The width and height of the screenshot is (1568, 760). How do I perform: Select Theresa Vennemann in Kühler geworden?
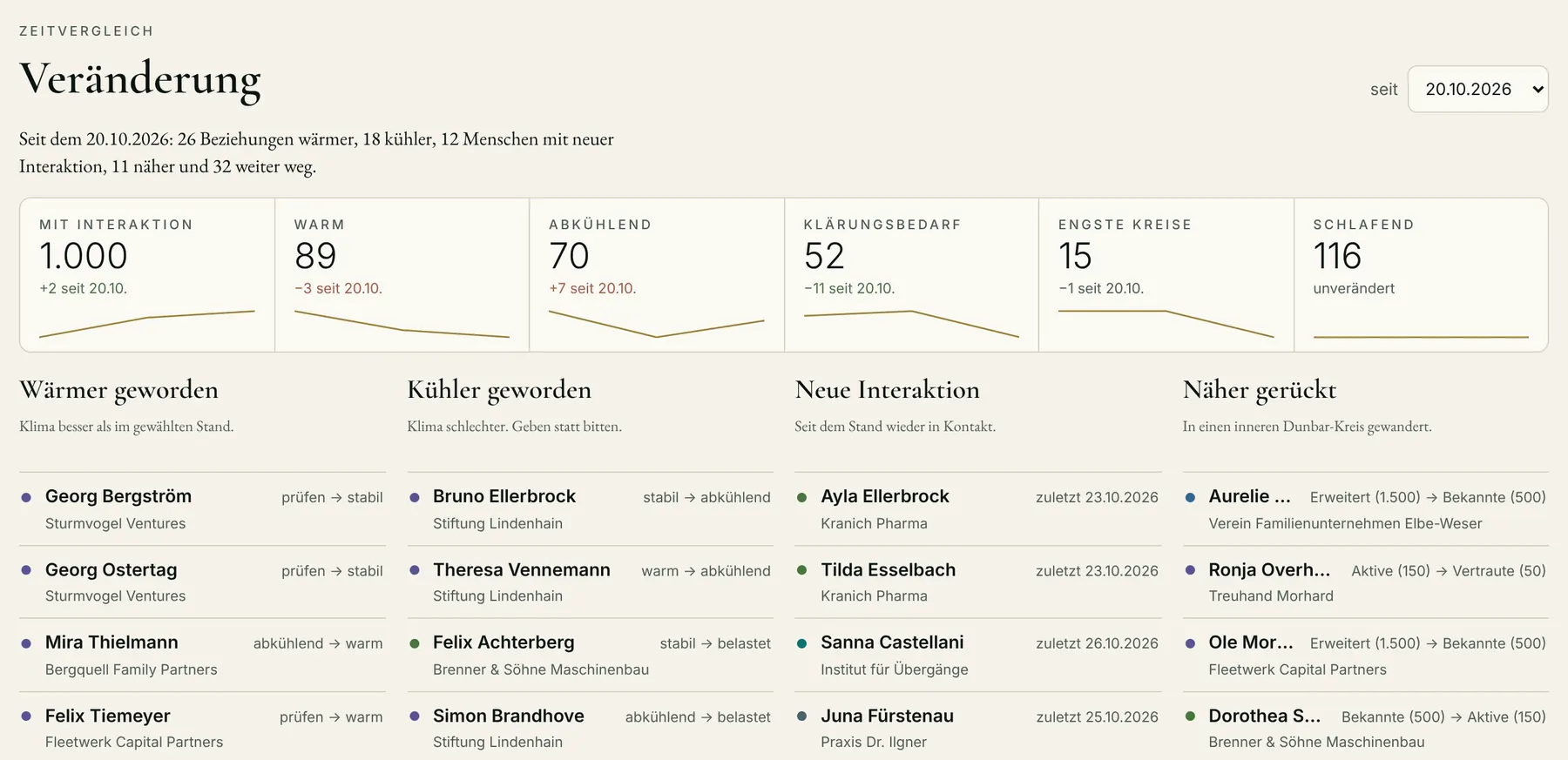590,582
